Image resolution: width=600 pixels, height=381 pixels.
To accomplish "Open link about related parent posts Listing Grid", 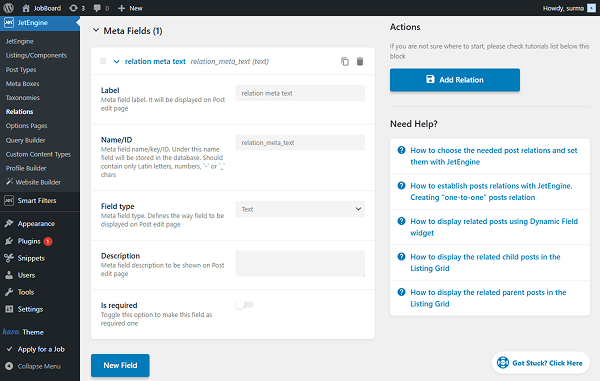I will click(488, 298).
